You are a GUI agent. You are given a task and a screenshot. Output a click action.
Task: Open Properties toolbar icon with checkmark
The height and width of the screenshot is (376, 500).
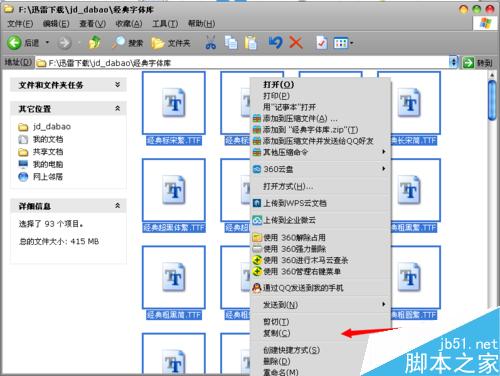(321, 43)
